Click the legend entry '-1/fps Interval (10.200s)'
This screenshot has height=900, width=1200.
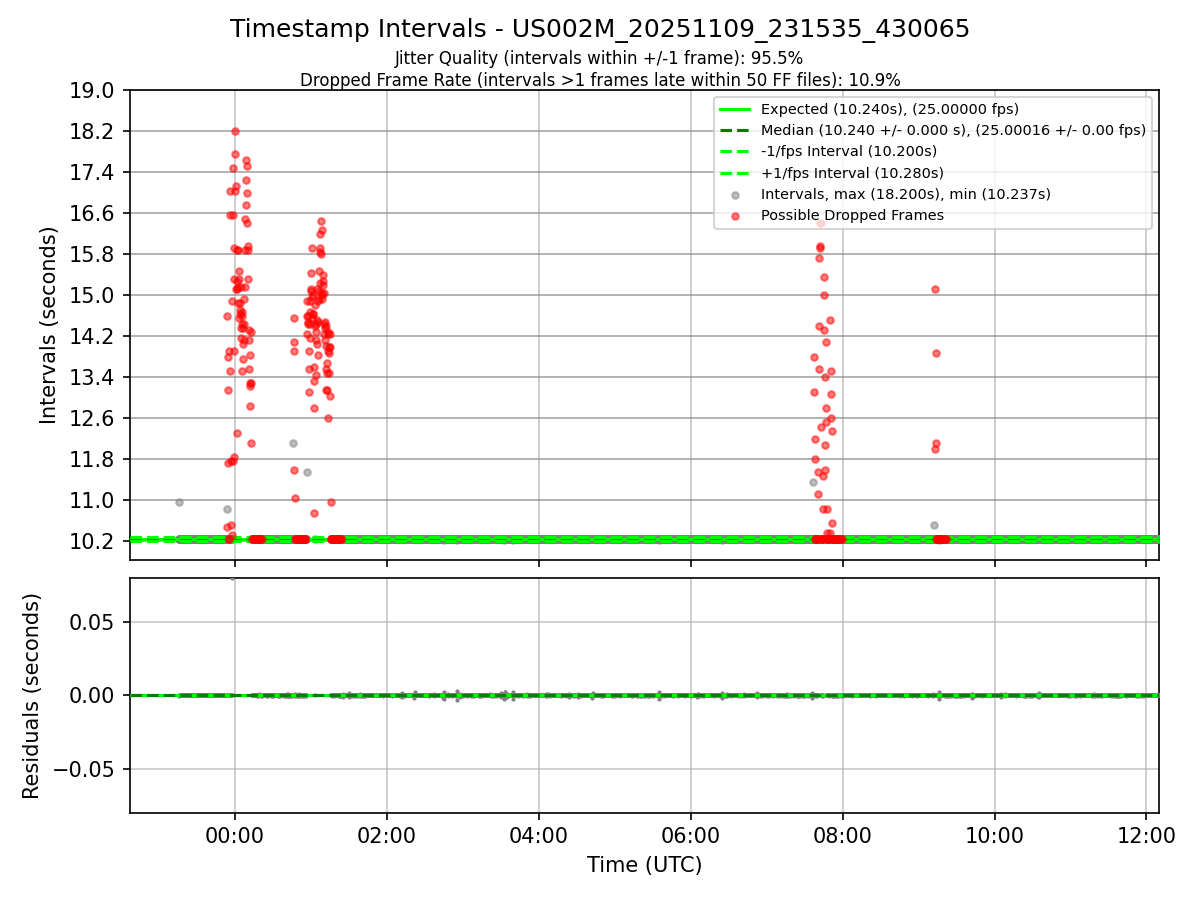(849, 151)
